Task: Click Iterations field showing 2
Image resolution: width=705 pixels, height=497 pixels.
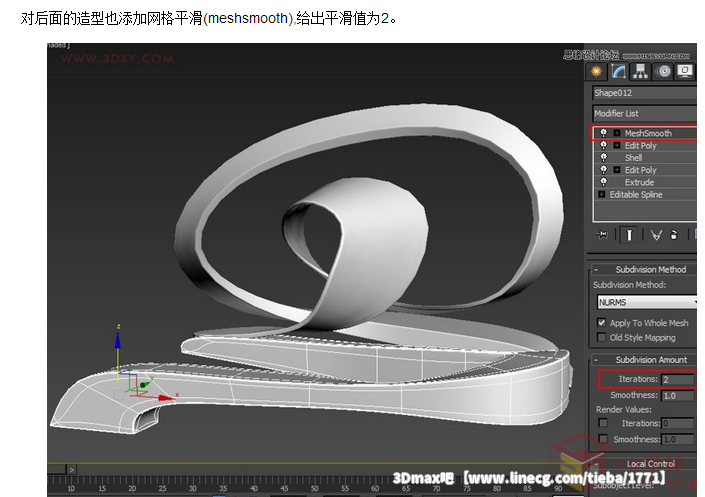Action: [678, 380]
